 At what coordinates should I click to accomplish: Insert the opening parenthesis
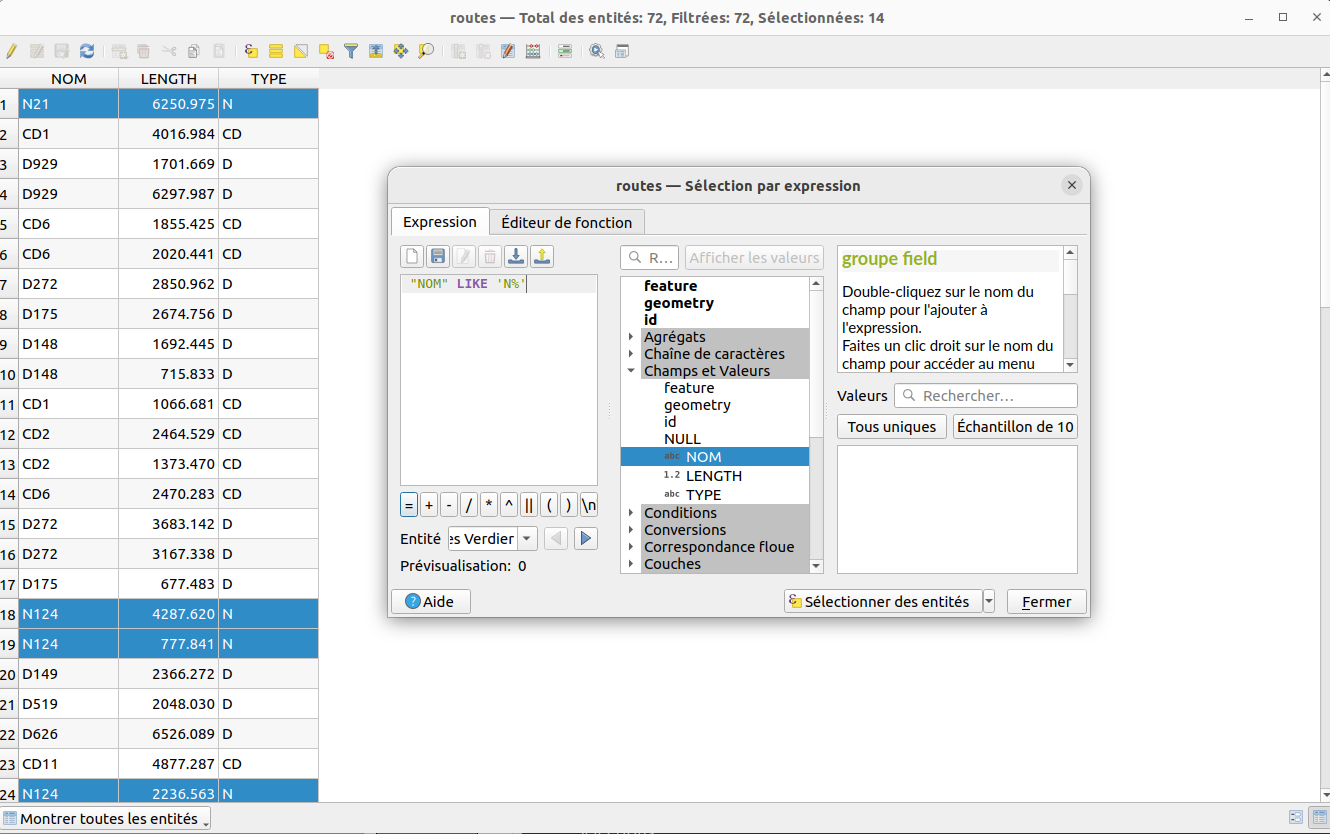click(549, 505)
